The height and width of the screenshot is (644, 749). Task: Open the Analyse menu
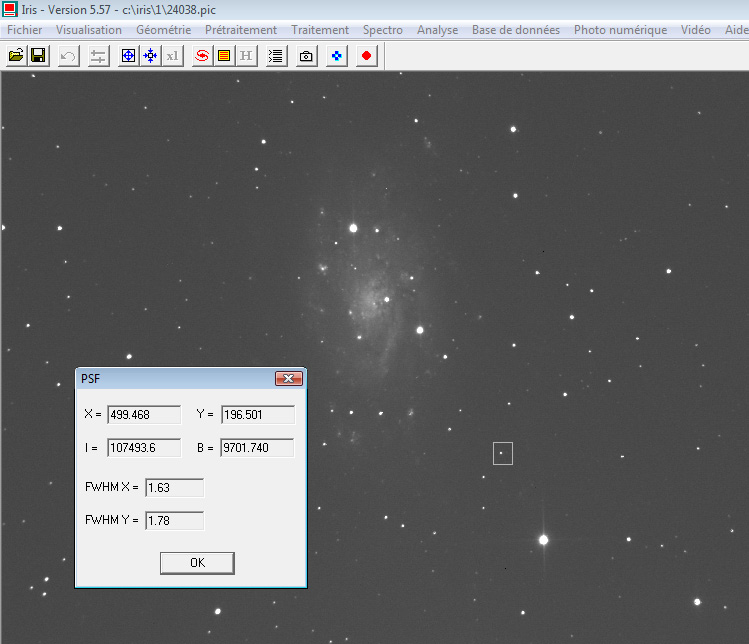(x=438, y=30)
